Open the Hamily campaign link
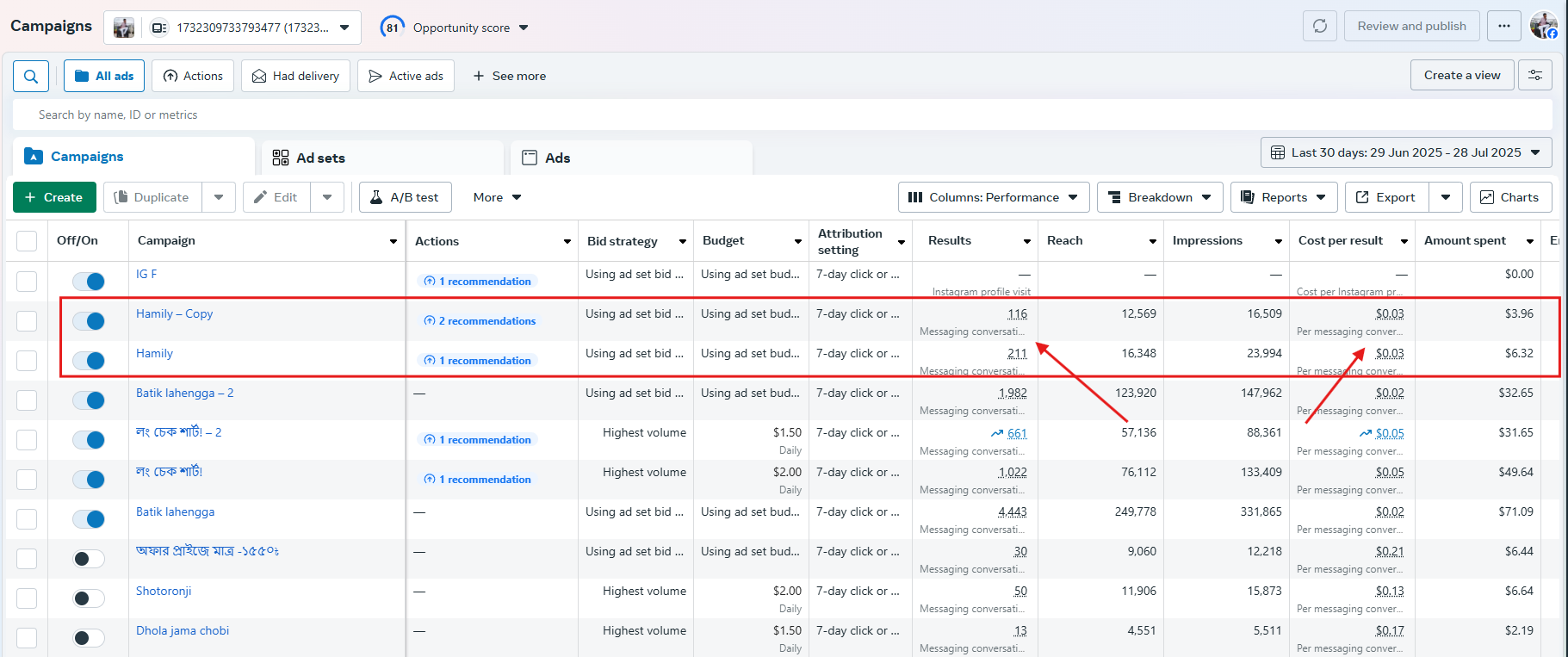The image size is (1568, 657). (154, 353)
